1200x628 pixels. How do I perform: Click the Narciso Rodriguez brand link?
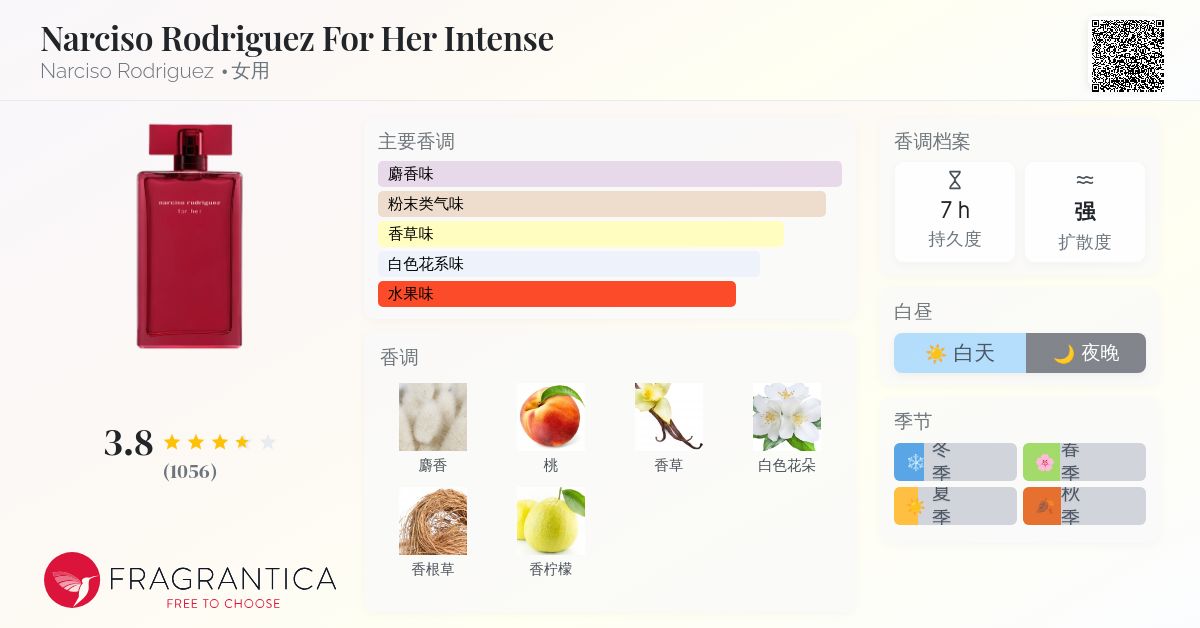click(x=127, y=71)
